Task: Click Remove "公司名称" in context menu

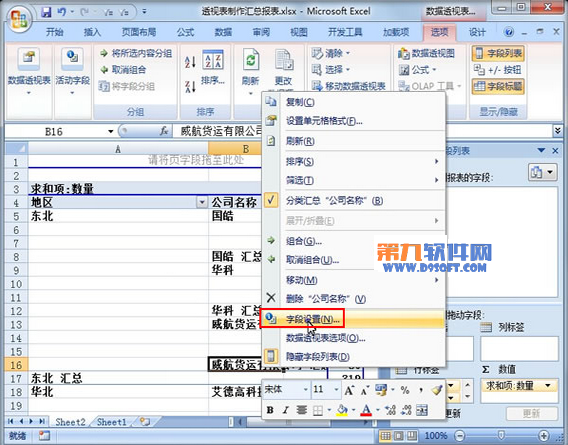Action: tap(353, 299)
